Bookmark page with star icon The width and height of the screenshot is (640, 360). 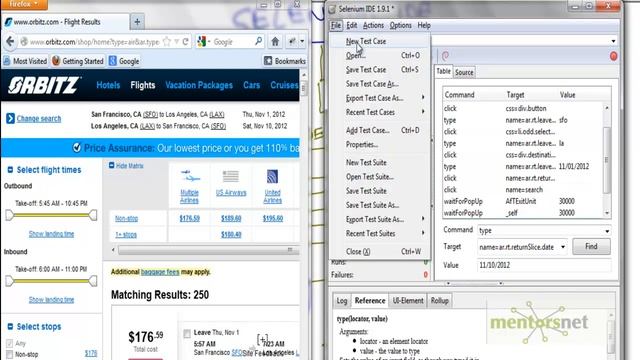(167, 42)
